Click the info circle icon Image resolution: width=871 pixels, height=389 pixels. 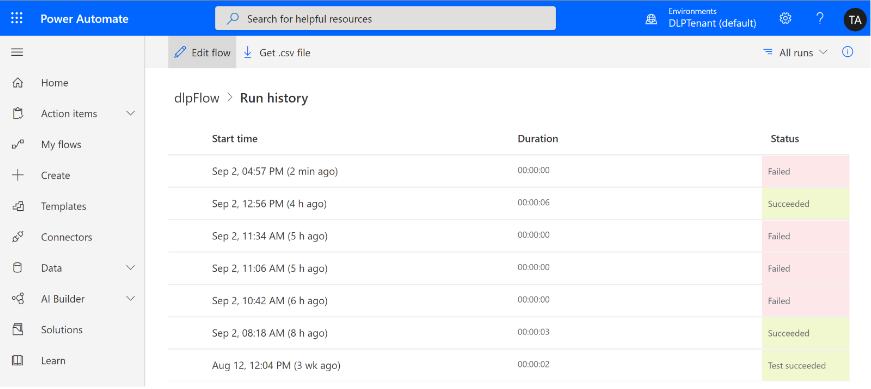pos(847,52)
